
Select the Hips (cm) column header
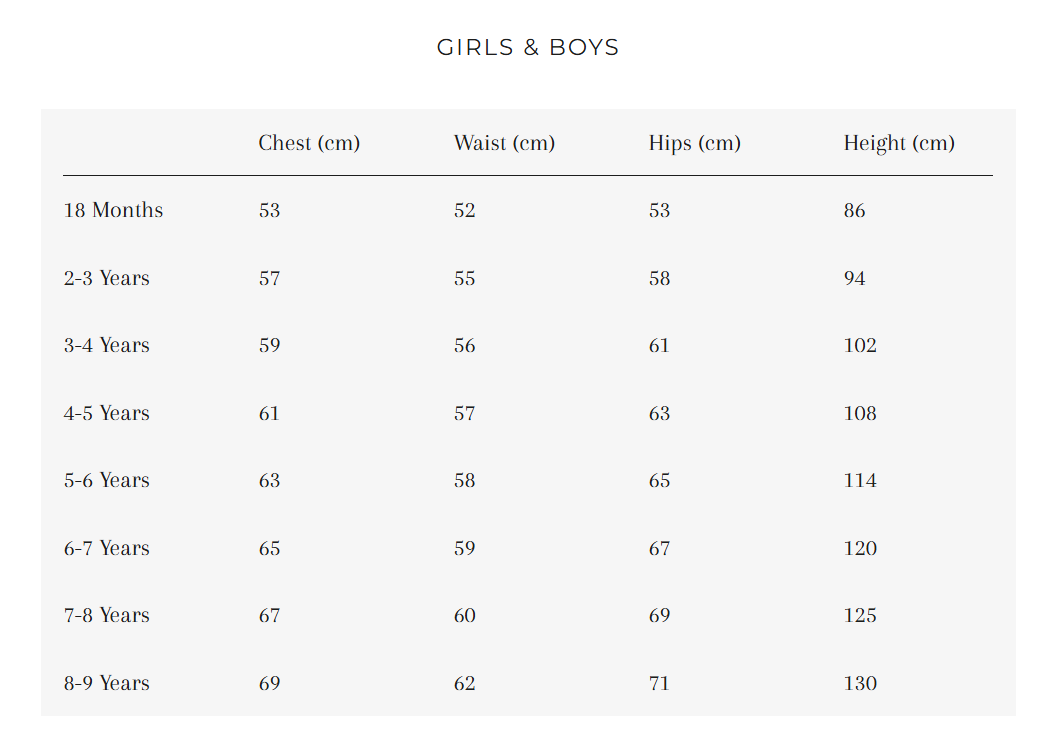tap(694, 143)
